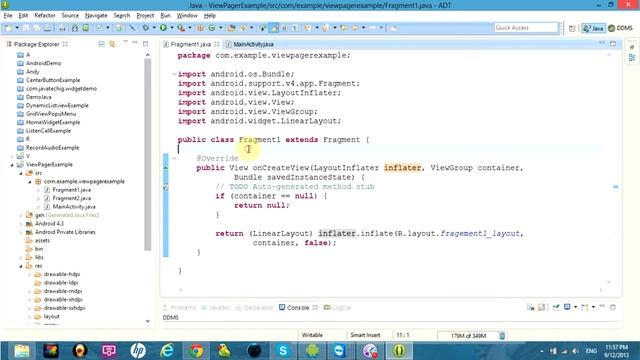Click the Quick Access search field
This screenshot has width=640, height=360.
526,28
